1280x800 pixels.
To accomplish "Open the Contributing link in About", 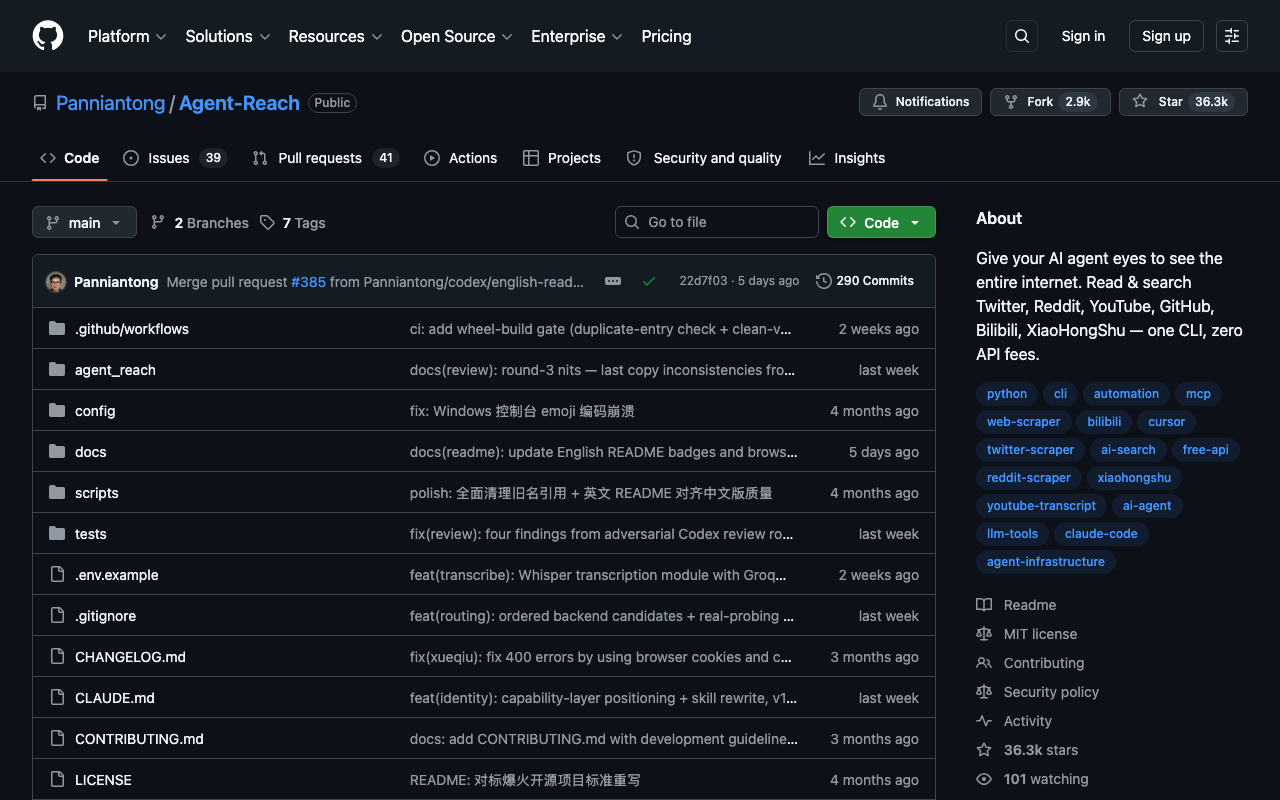I will pyautogui.click(x=1044, y=663).
